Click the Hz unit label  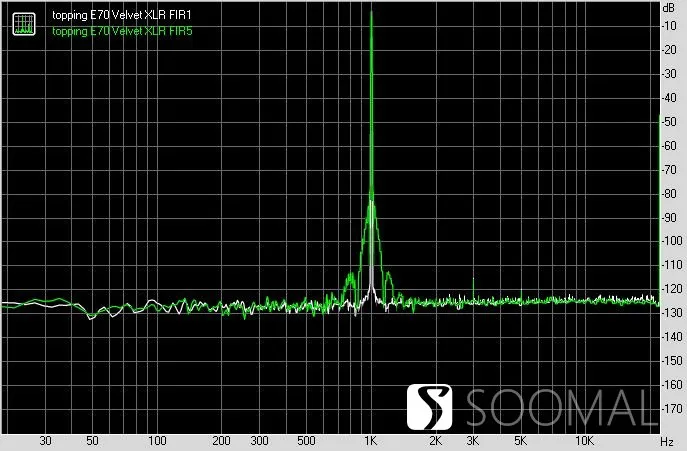[x=667, y=442]
